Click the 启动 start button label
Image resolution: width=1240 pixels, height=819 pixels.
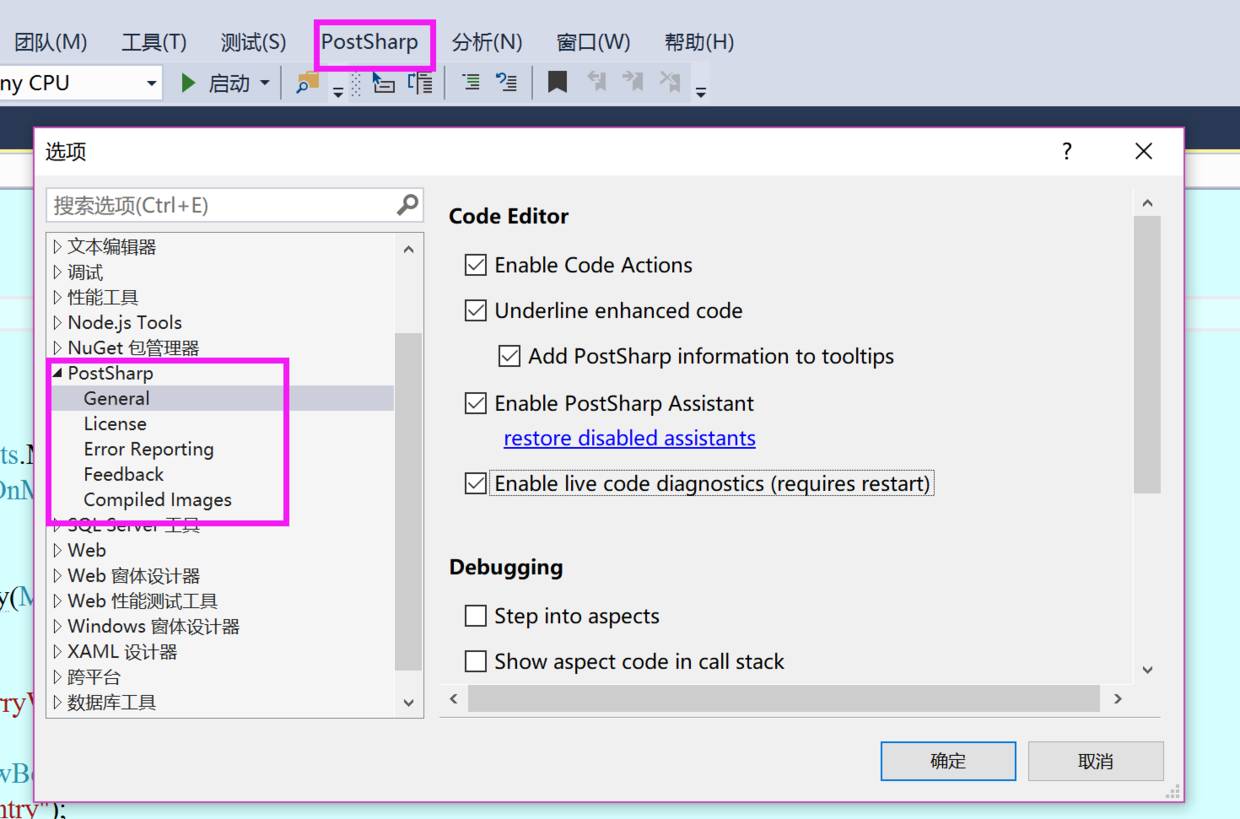pyautogui.click(x=229, y=83)
